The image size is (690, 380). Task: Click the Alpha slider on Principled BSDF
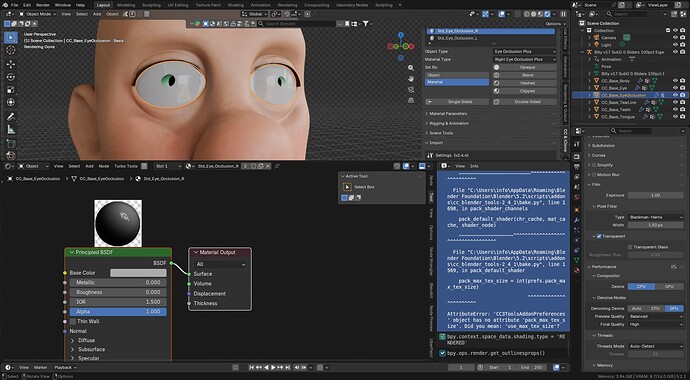tap(118, 312)
